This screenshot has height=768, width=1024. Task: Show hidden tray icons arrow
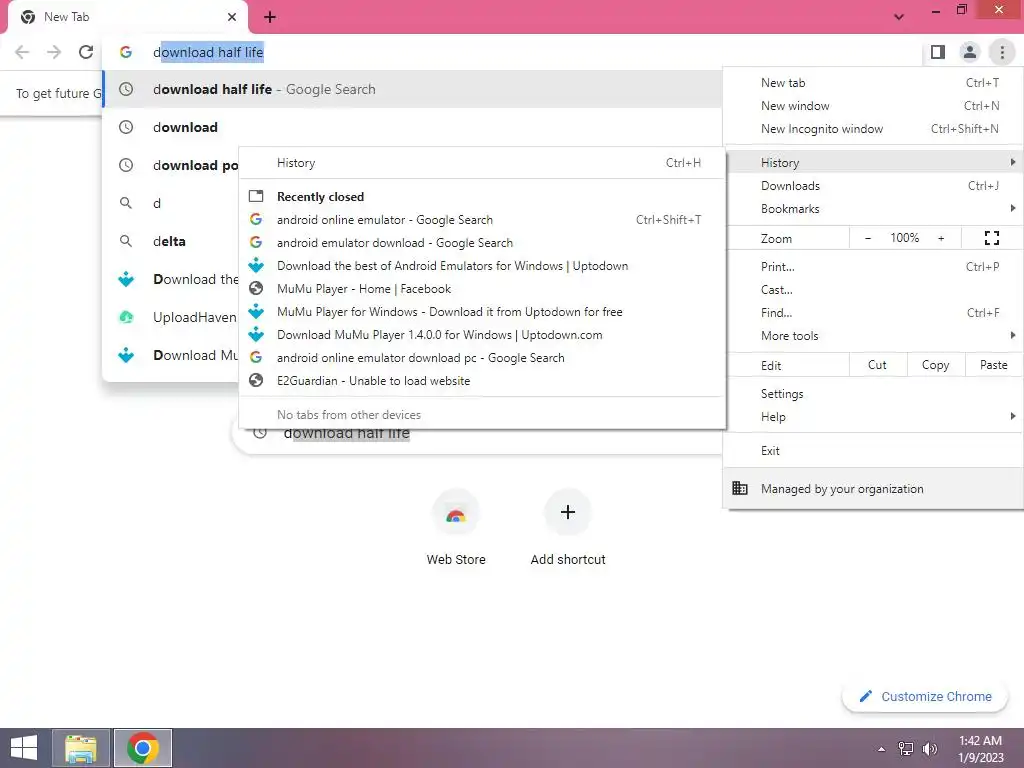[x=882, y=749]
